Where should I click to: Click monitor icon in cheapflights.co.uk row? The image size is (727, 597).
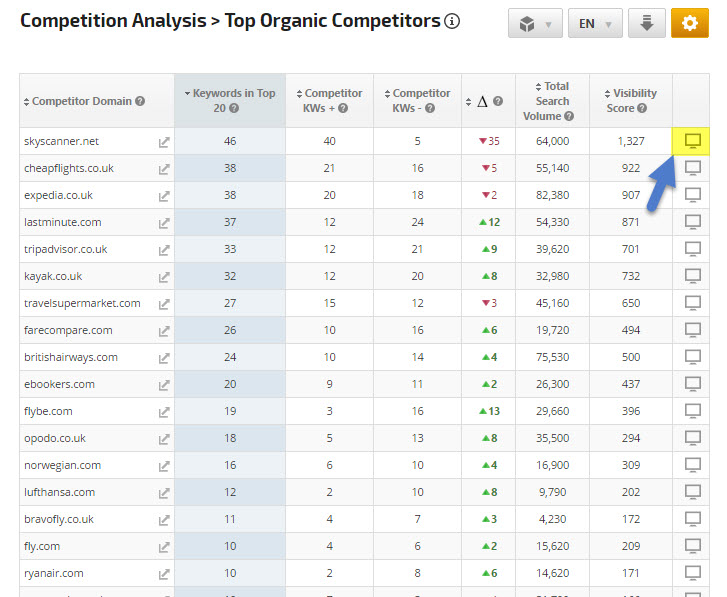pyautogui.click(x=693, y=168)
